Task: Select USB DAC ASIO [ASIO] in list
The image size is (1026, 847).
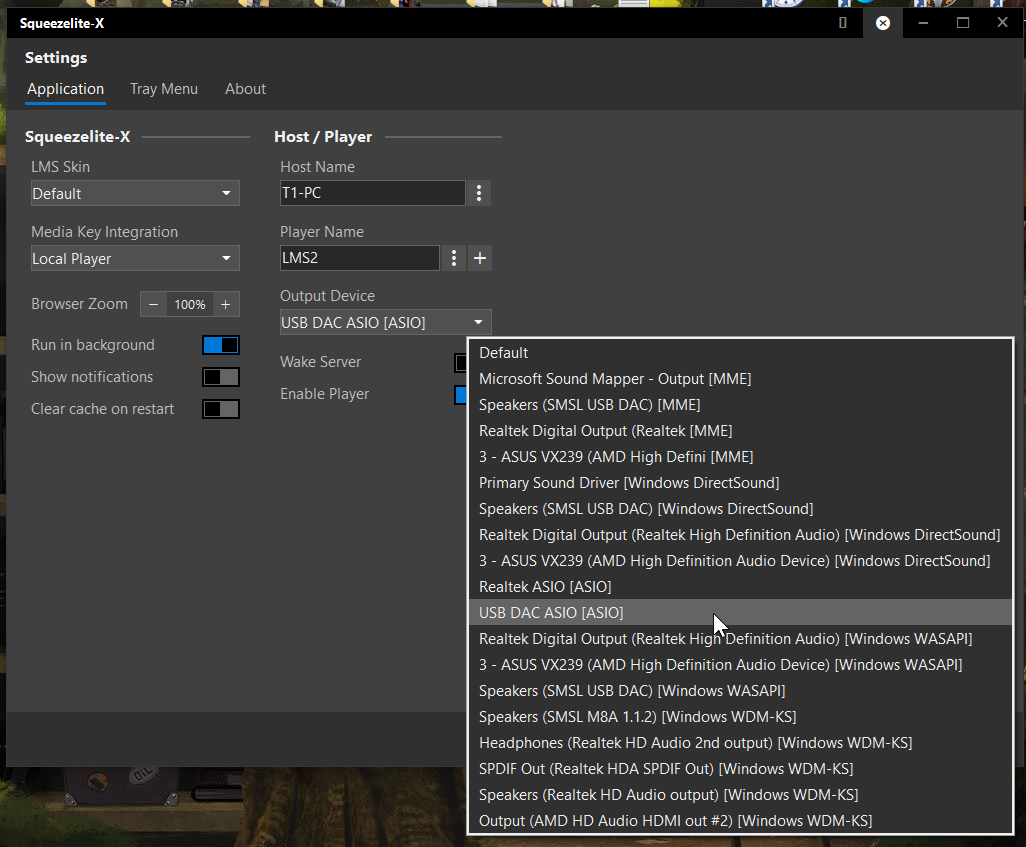Action: (740, 613)
